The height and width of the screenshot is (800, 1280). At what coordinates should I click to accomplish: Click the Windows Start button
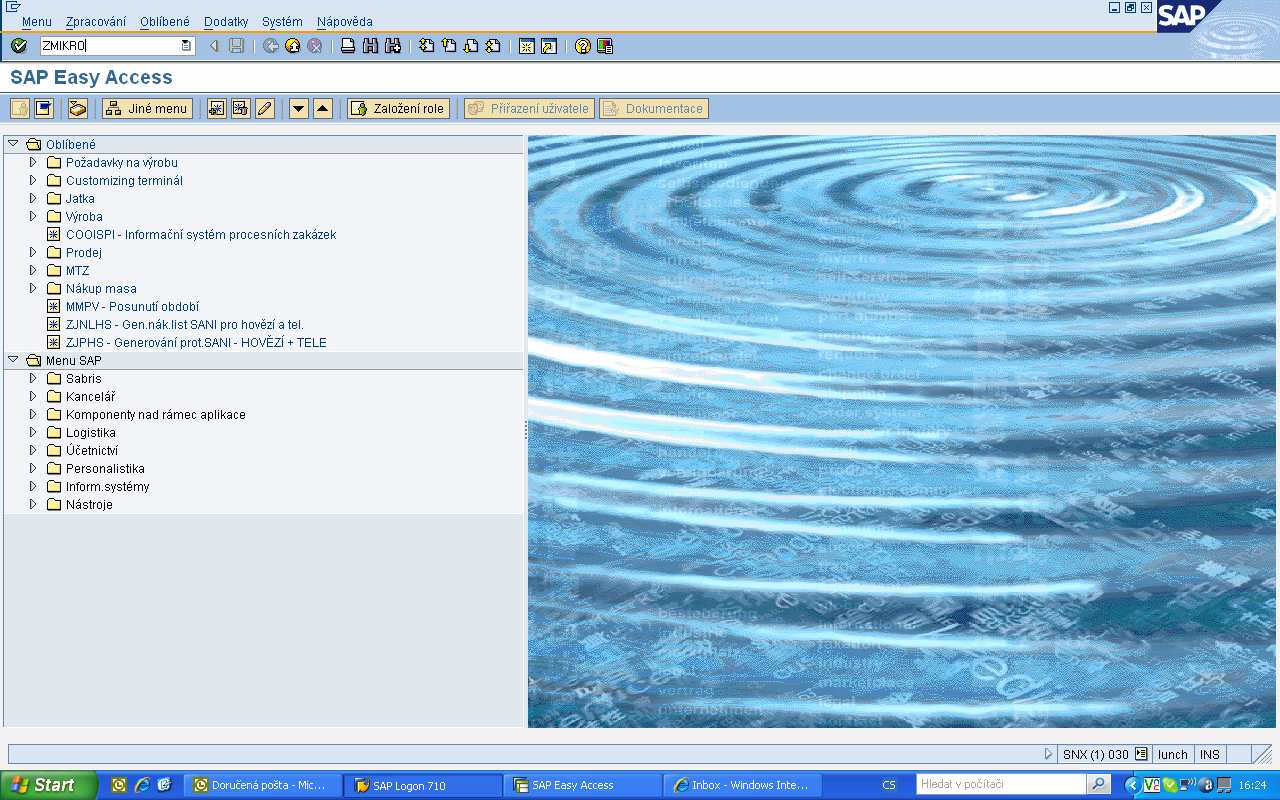click(x=48, y=785)
